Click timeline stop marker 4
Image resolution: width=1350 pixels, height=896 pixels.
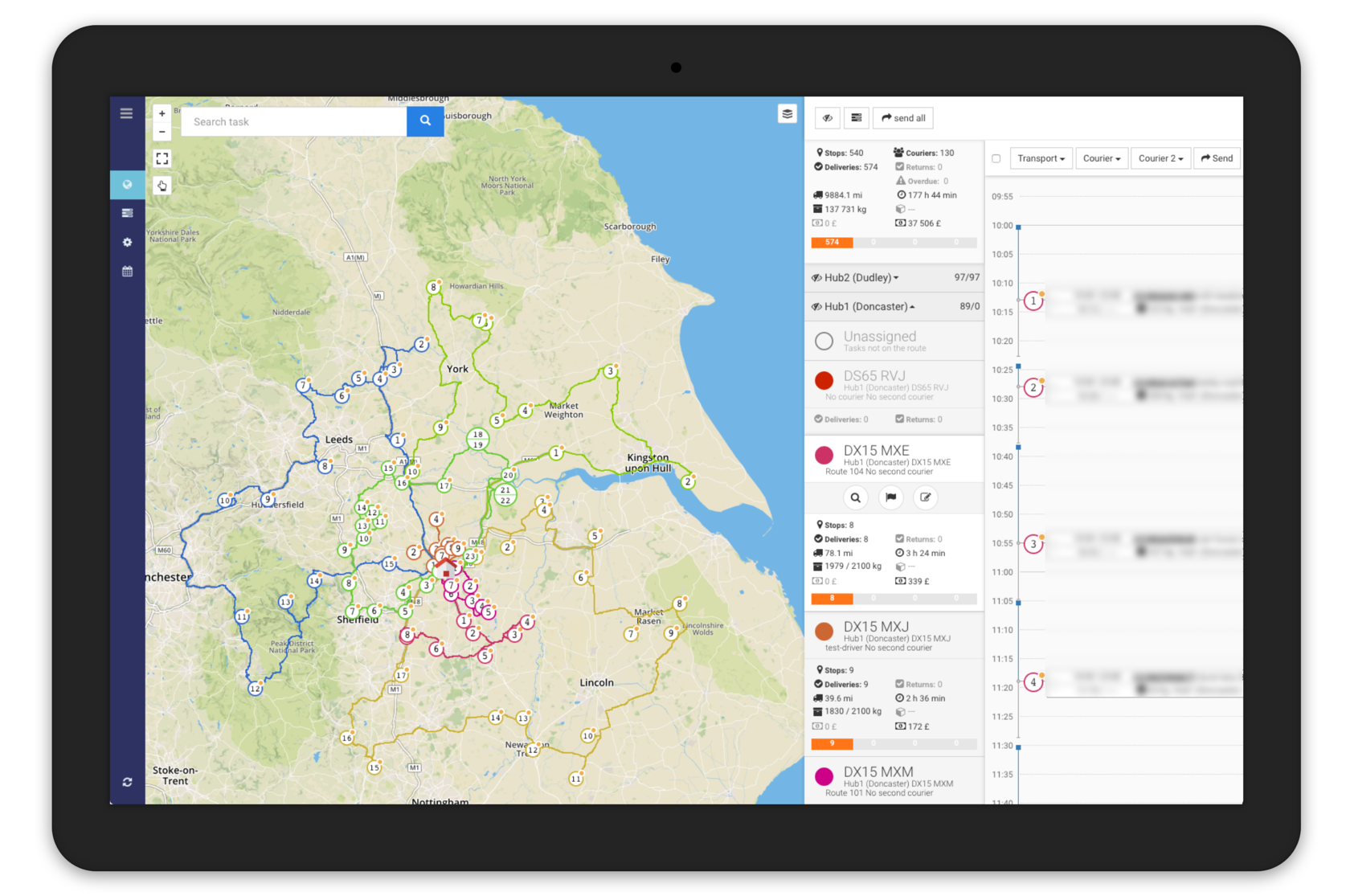tap(1033, 683)
